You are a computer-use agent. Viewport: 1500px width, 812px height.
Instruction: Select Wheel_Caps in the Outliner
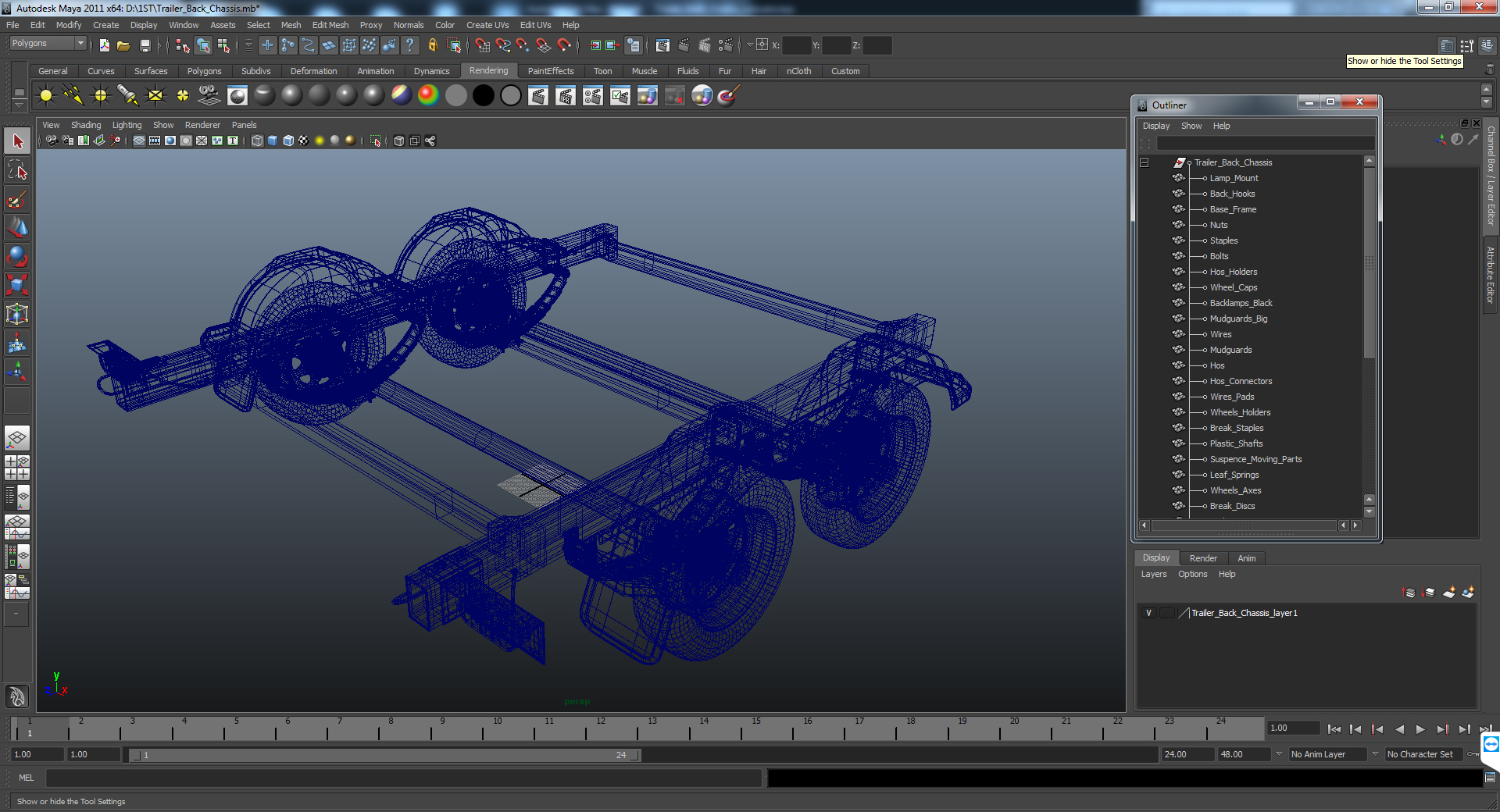(x=1234, y=287)
